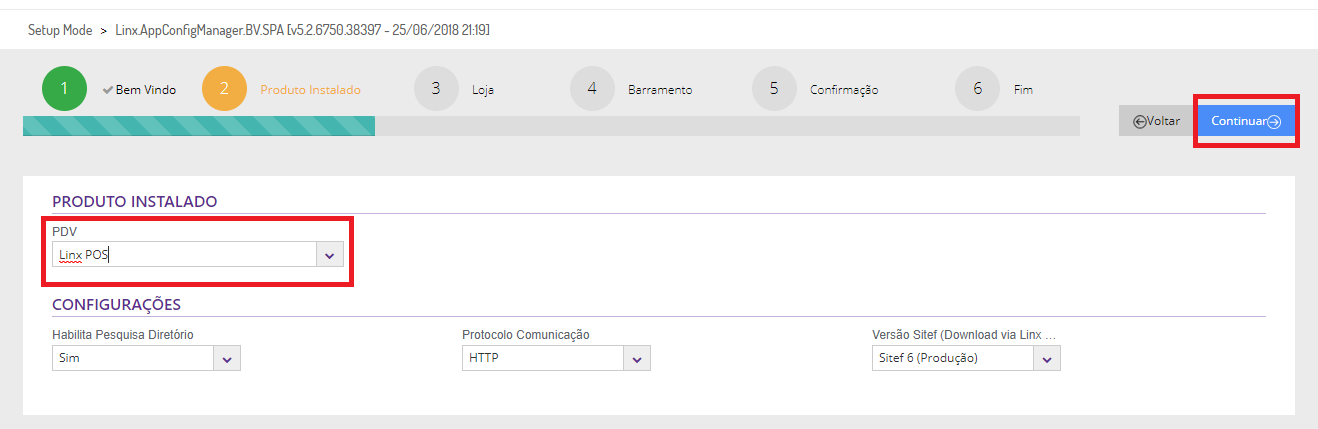Go to the Produto Instalado step label
This screenshot has width=1318, height=429.
(310, 90)
